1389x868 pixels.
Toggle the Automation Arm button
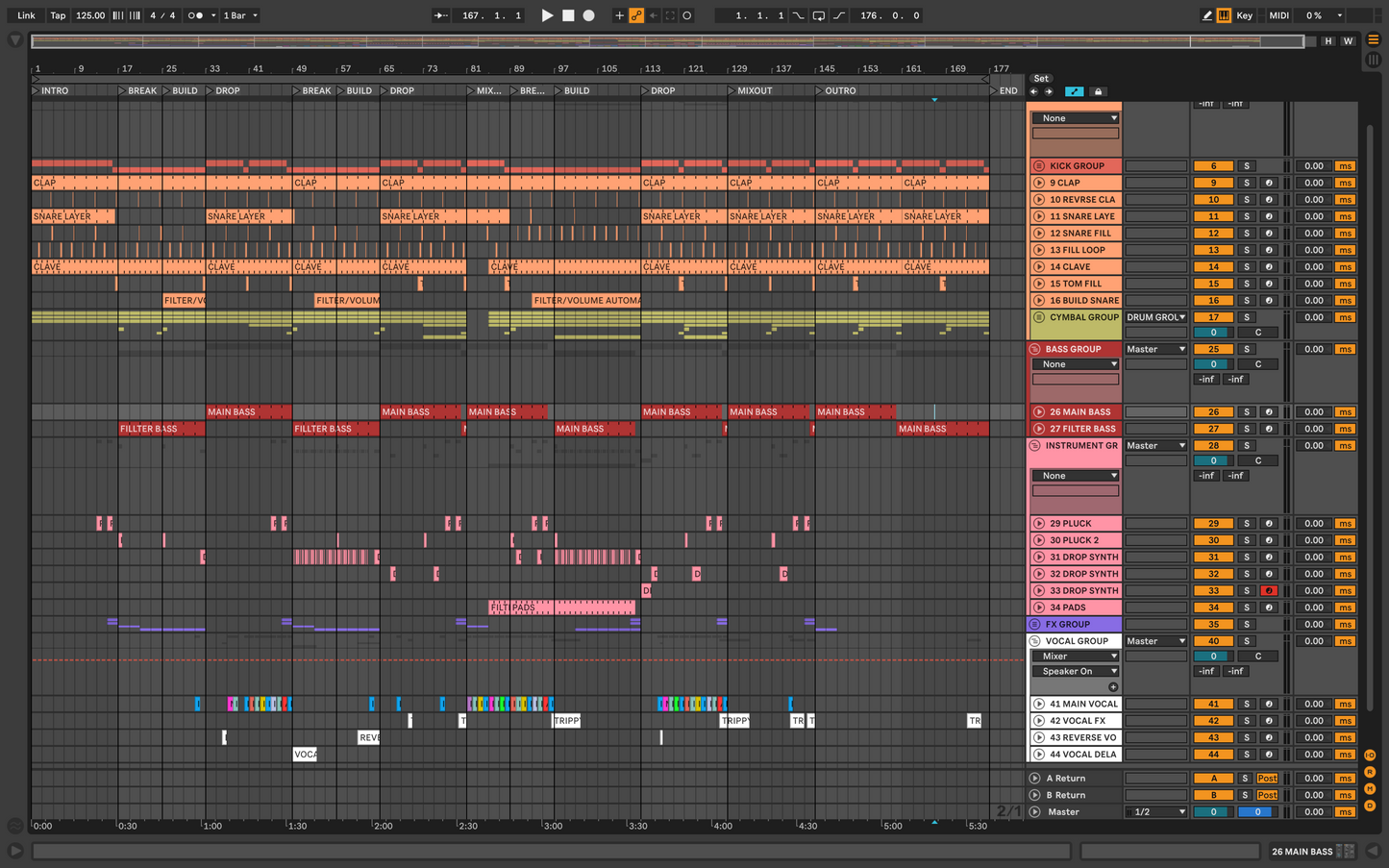(636, 15)
